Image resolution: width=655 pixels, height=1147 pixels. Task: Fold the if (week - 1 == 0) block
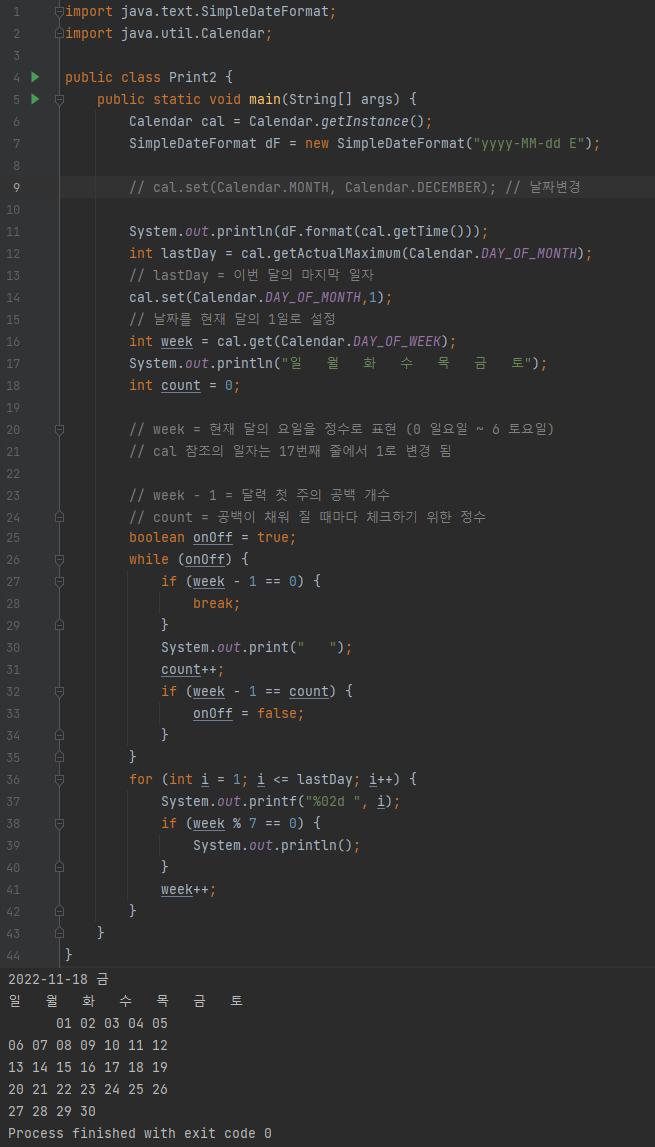[59, 582]
